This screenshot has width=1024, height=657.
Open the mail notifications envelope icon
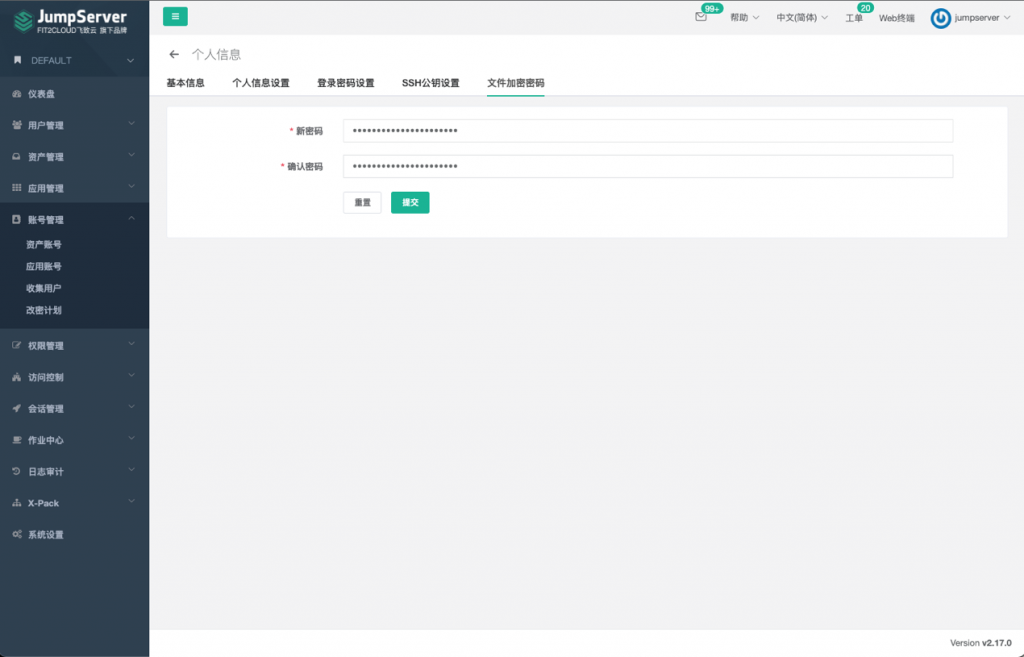[x=701, y=18]
